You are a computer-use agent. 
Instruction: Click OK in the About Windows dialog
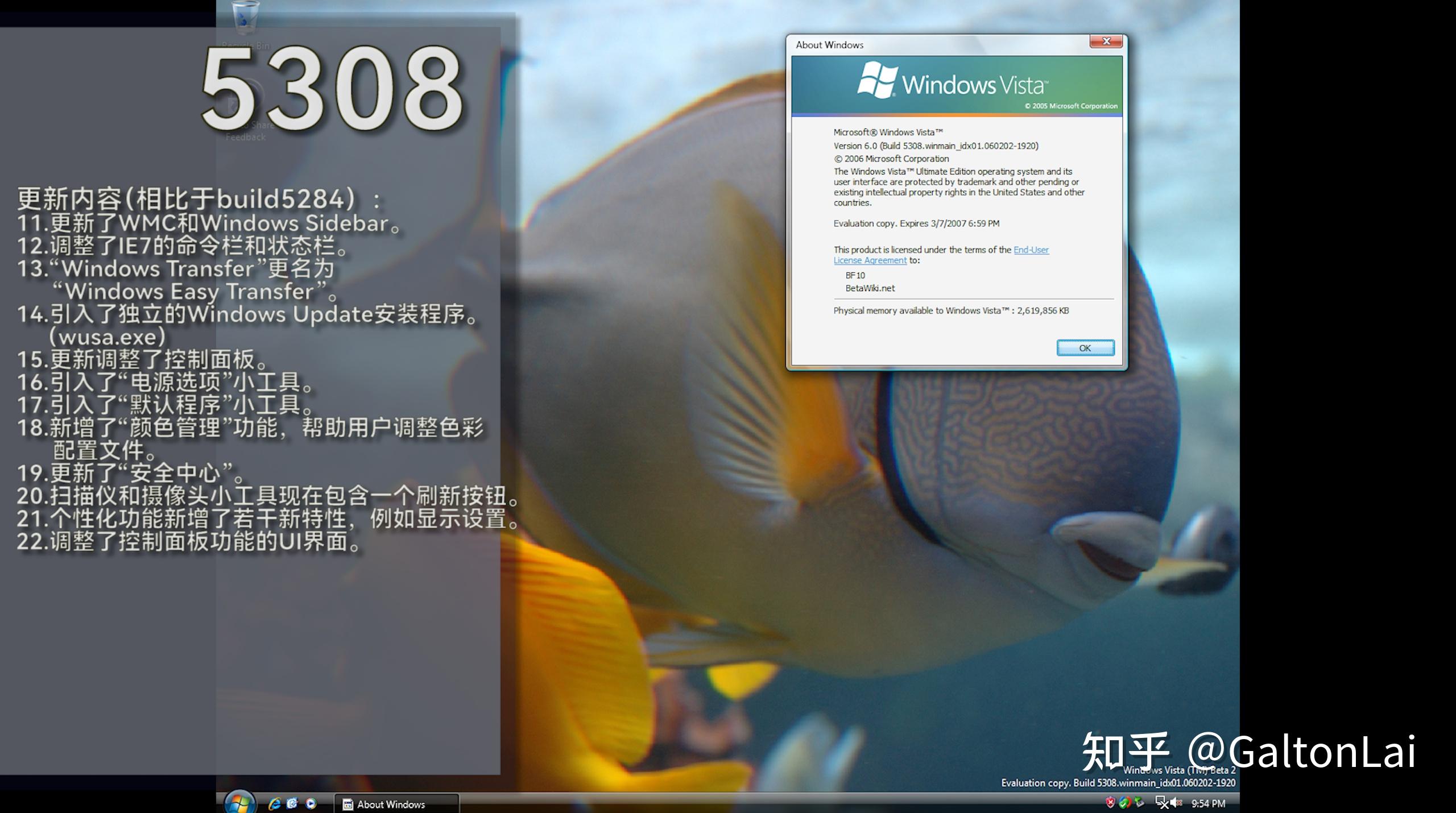pyautogui.click(x=1085, y=348)
